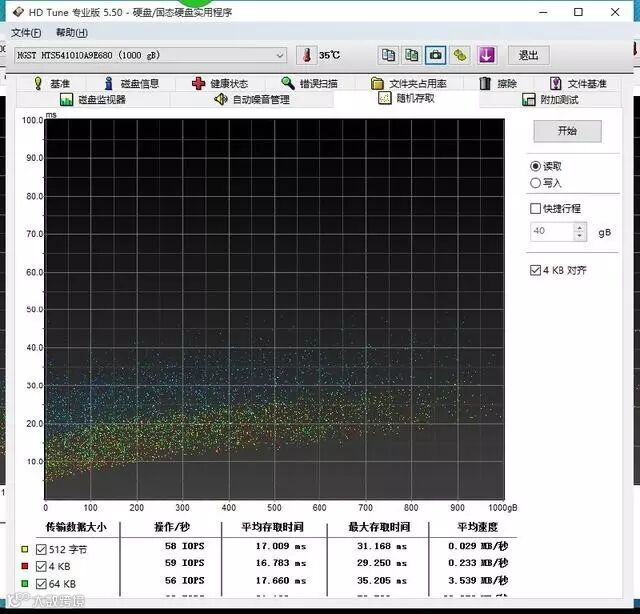Click the 退出 exit button

(x=529, y=55)
